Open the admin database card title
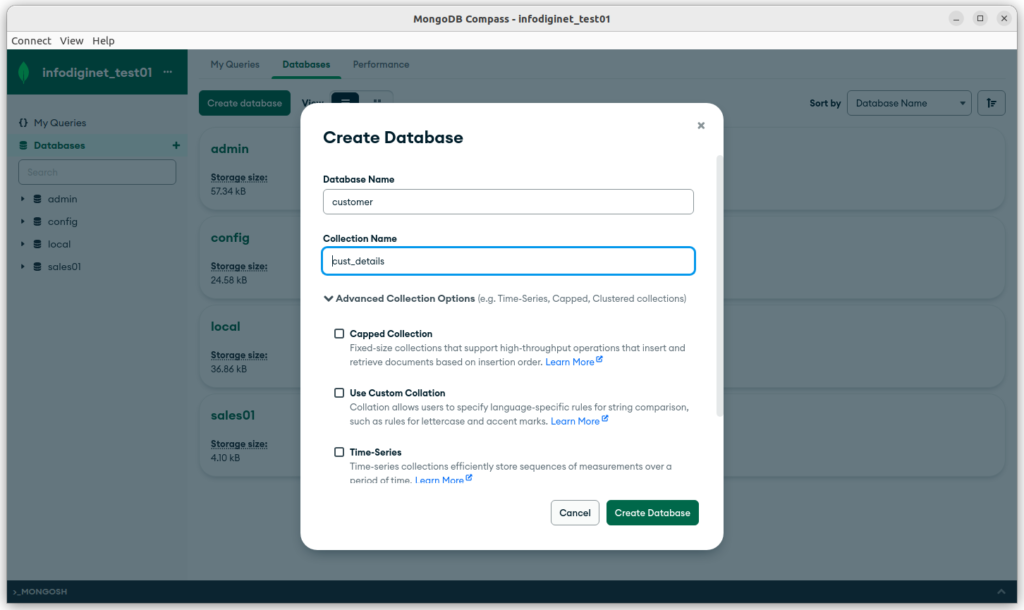 click(x=229, y=149)
